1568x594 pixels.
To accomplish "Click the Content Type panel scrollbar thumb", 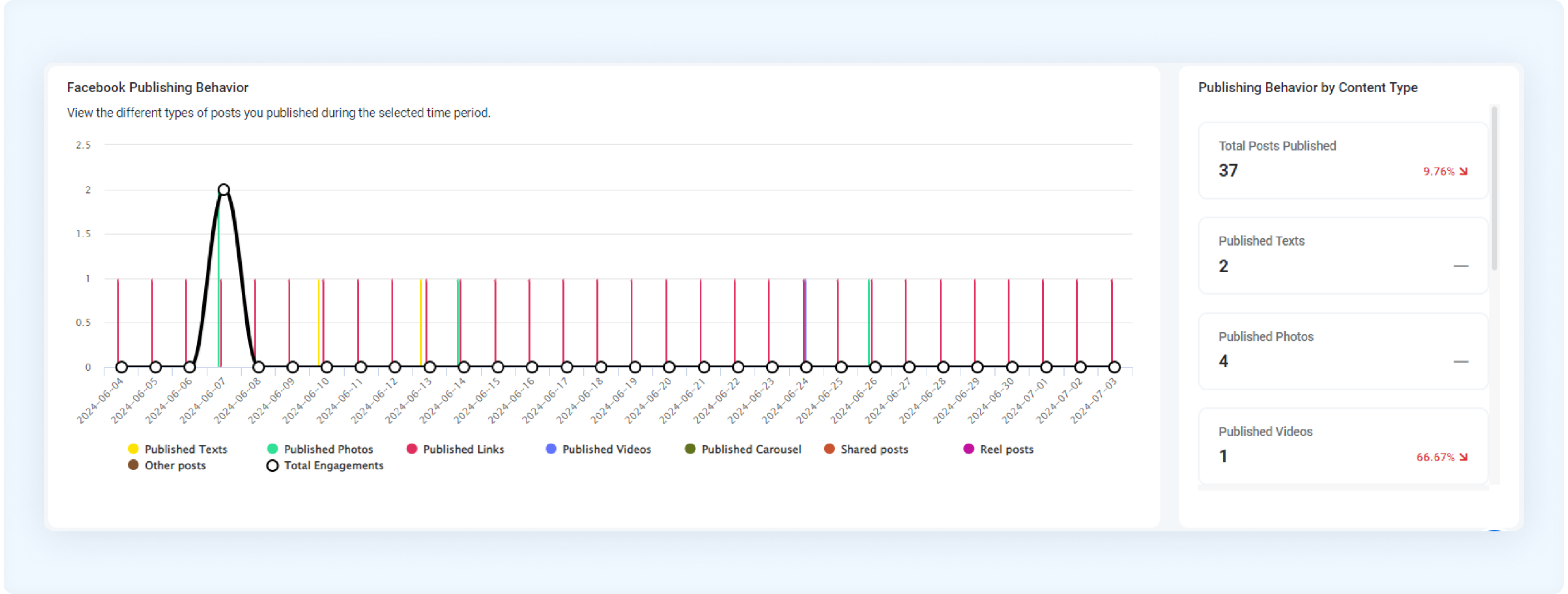I will pos(1494,189).
